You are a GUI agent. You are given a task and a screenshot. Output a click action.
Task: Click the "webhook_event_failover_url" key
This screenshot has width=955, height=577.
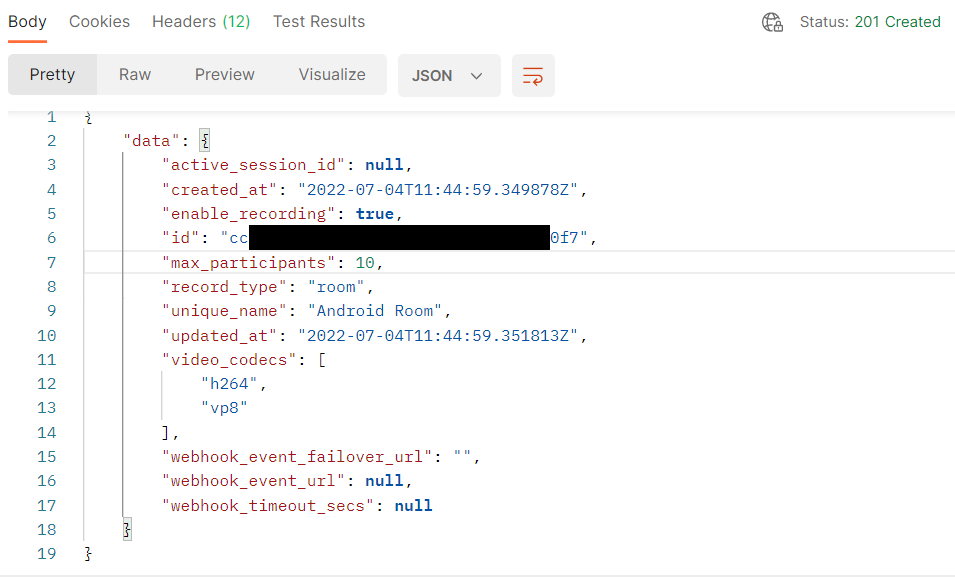297,456
